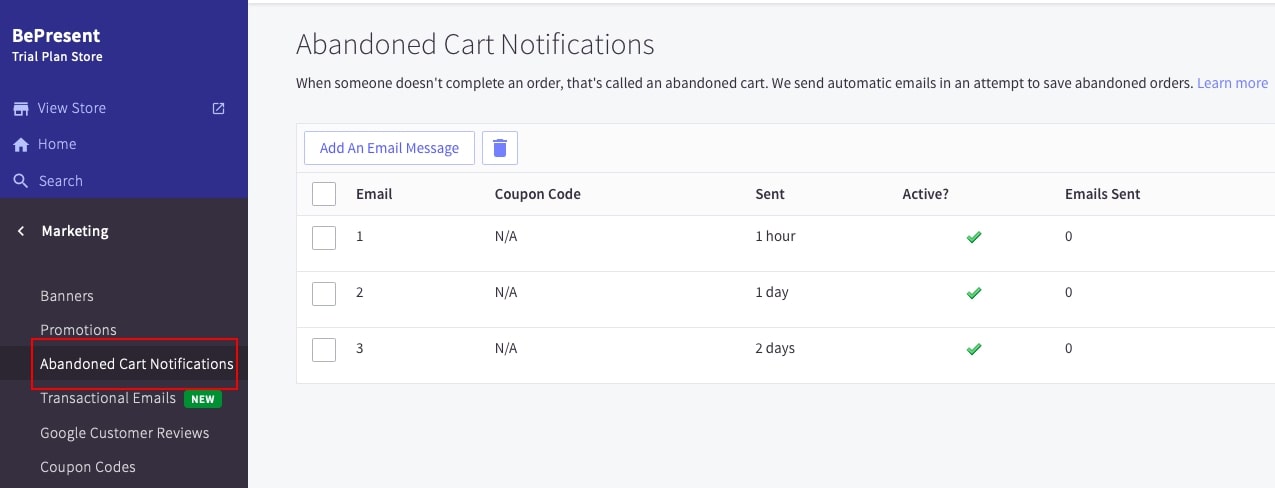Tick the checkbox for email 3
Viewport: 1275px width, 488px height.
coord(324,349)
